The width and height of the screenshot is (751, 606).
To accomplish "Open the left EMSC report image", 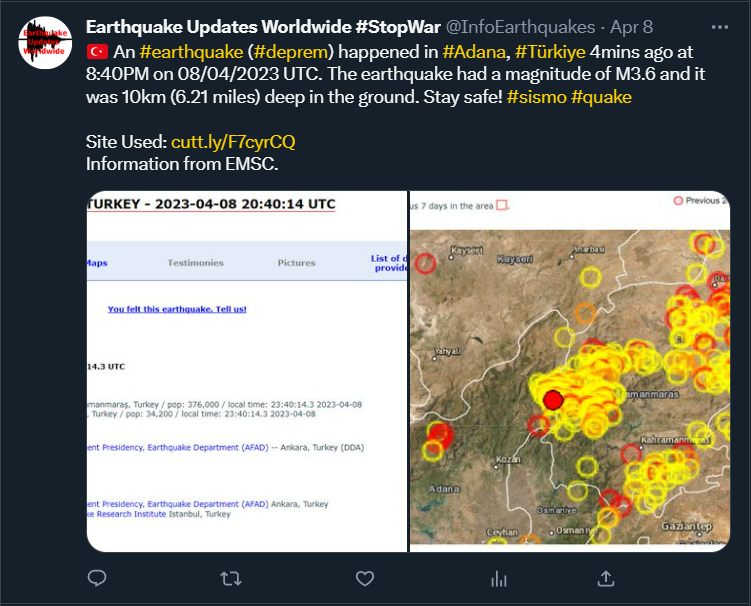I will coord(246,370).
